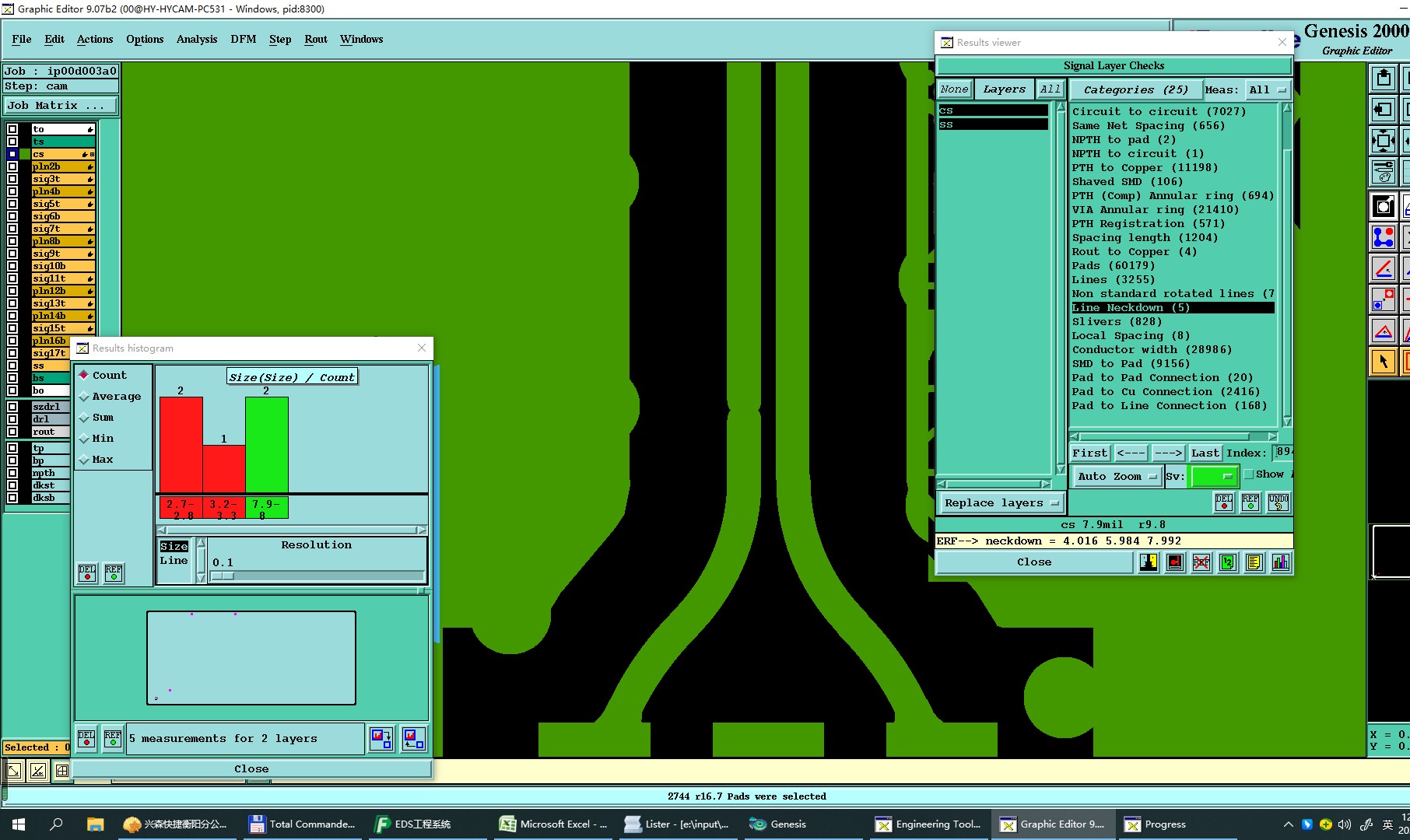Click the red-dot icon in Results viewer bottom row
Image resolution: width=1410 pixels, height=840 pixels.
1175,562
